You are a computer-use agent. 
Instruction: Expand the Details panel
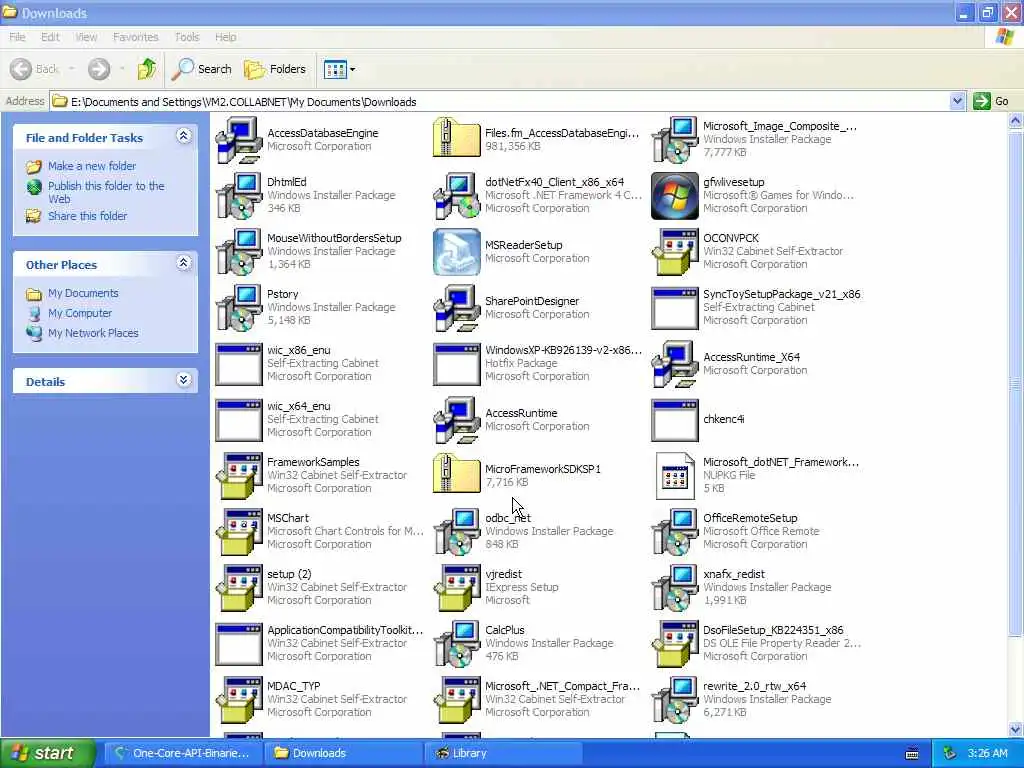184,380
